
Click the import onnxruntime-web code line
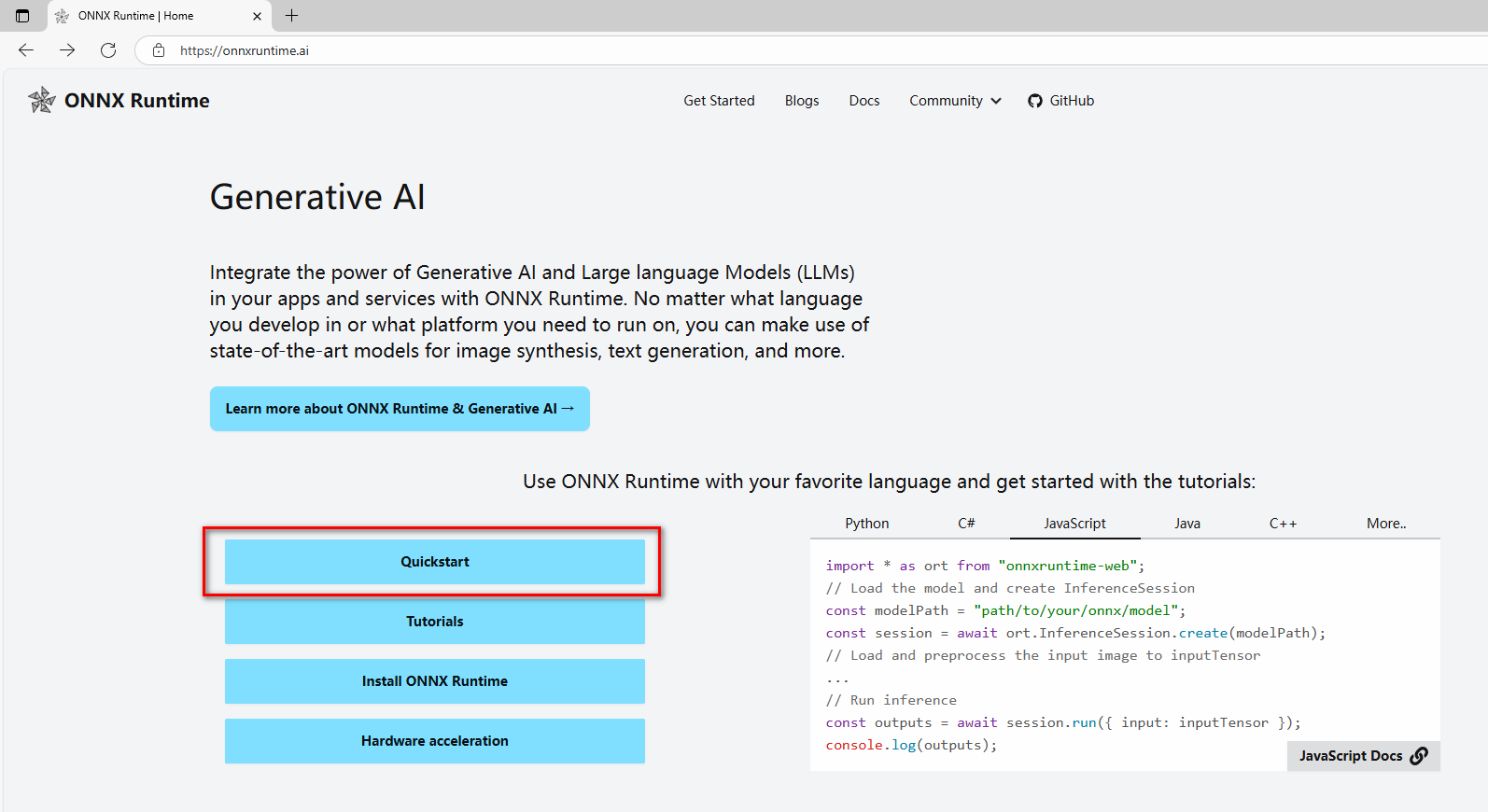point(985,566)
